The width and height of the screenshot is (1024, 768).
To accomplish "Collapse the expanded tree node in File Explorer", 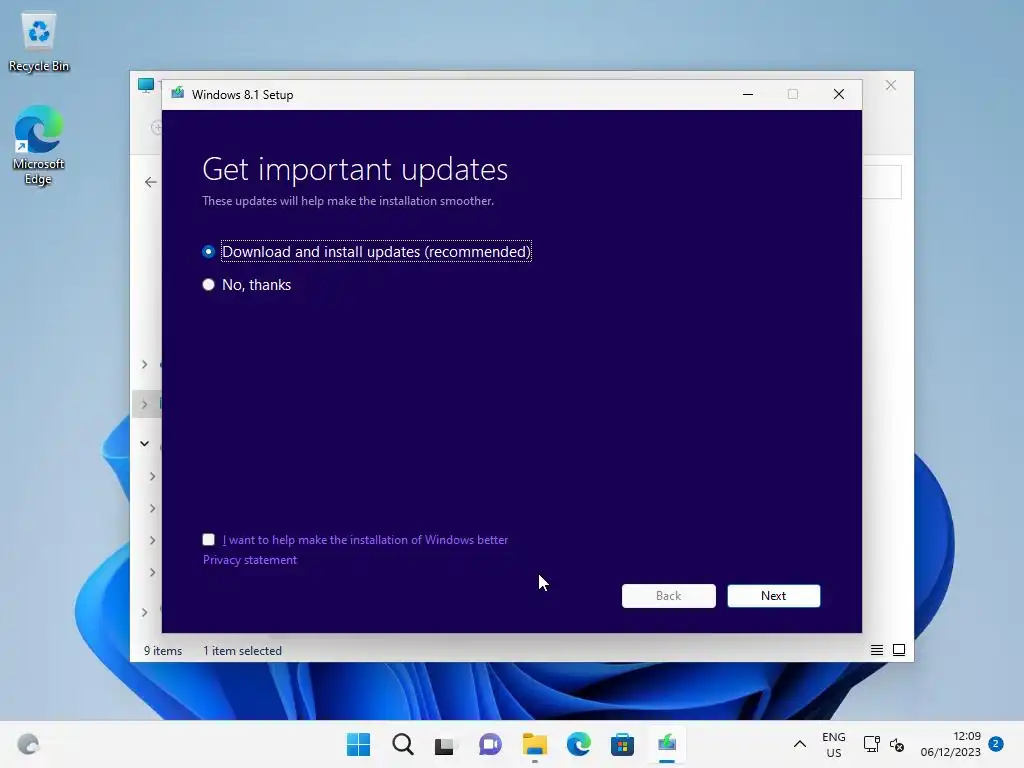I will pyautogui.click(x=144, y=443).
